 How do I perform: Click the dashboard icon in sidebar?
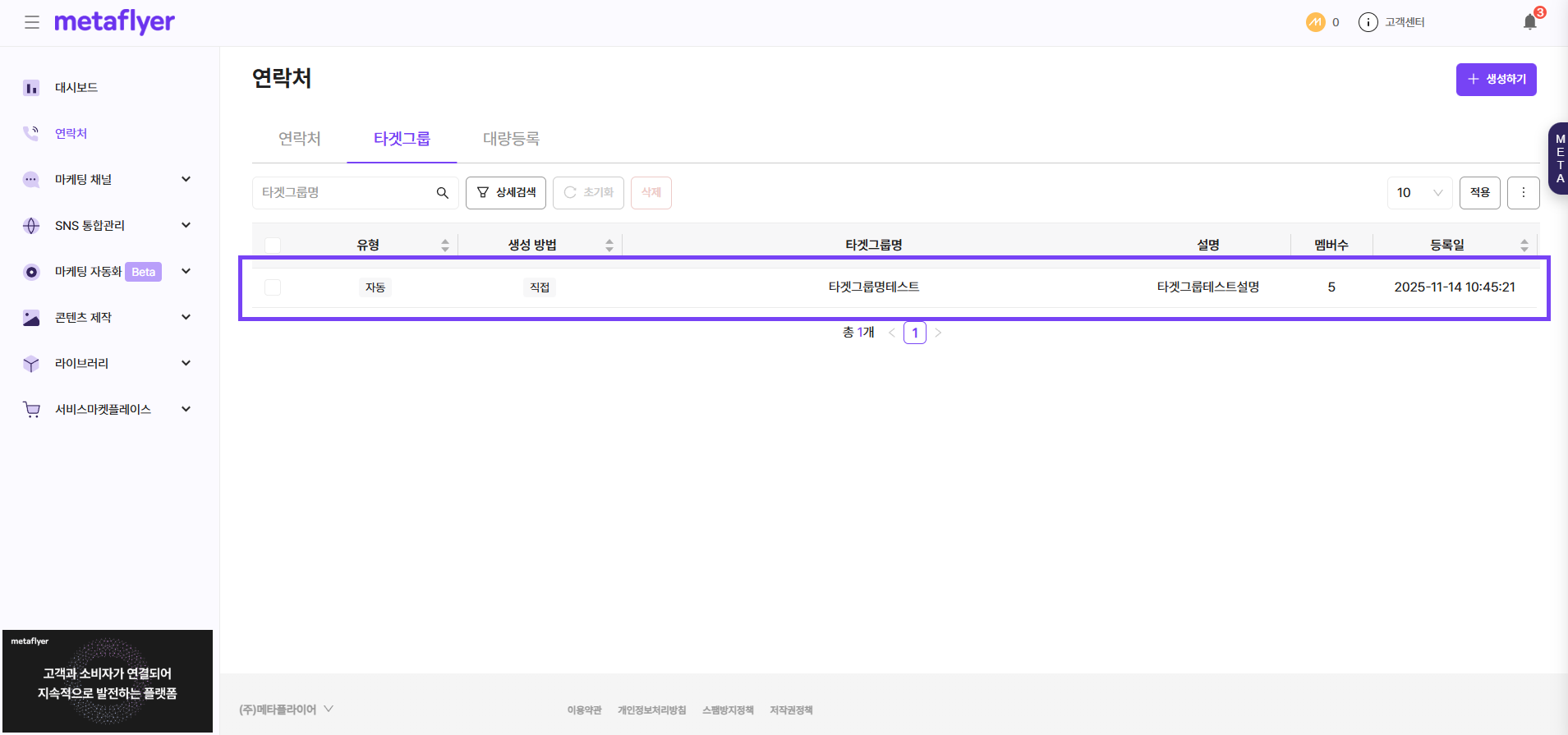click(x=31, y=88)
